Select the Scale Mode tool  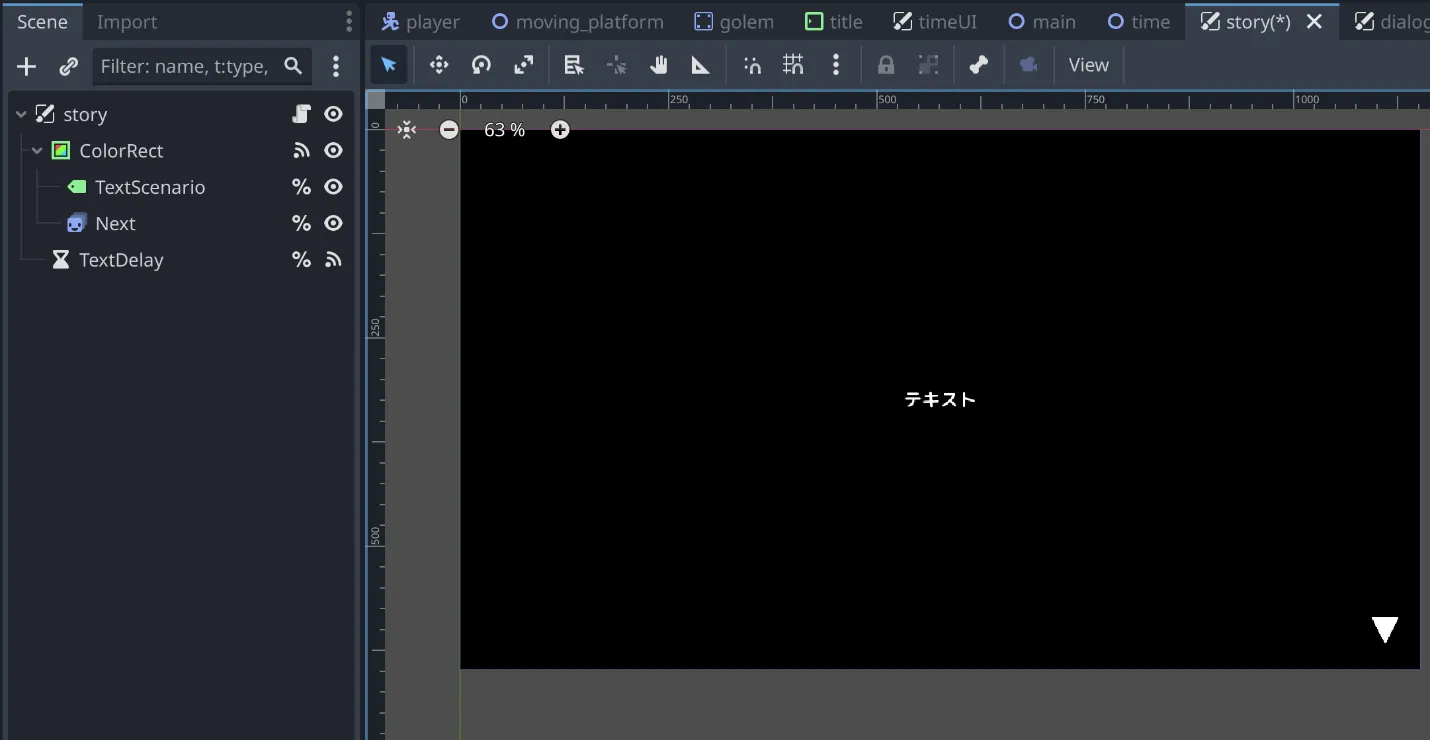point(524,65)
